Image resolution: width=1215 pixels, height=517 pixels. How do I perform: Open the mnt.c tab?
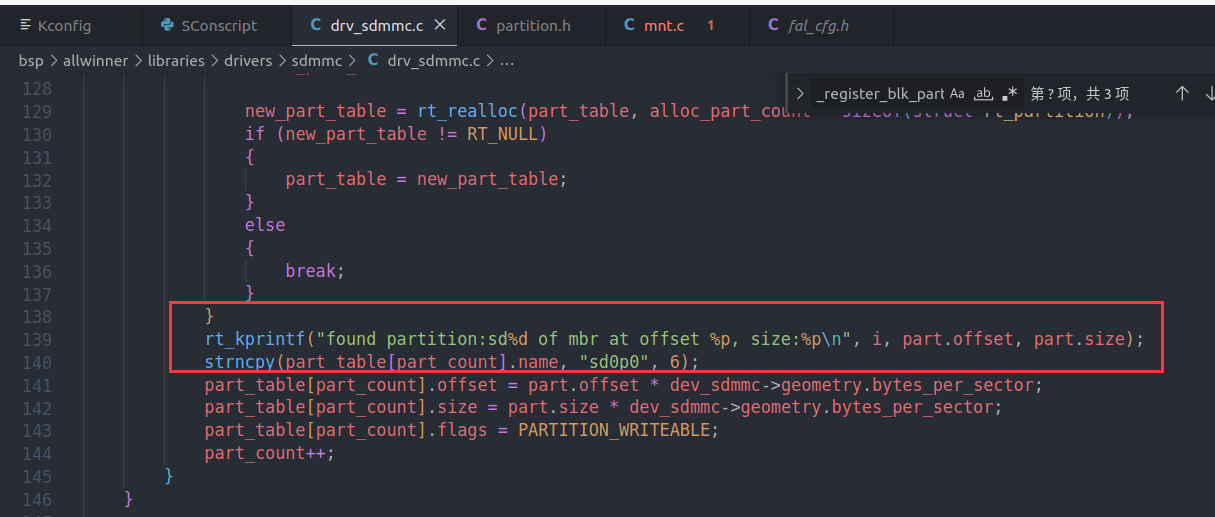point(664,25)
